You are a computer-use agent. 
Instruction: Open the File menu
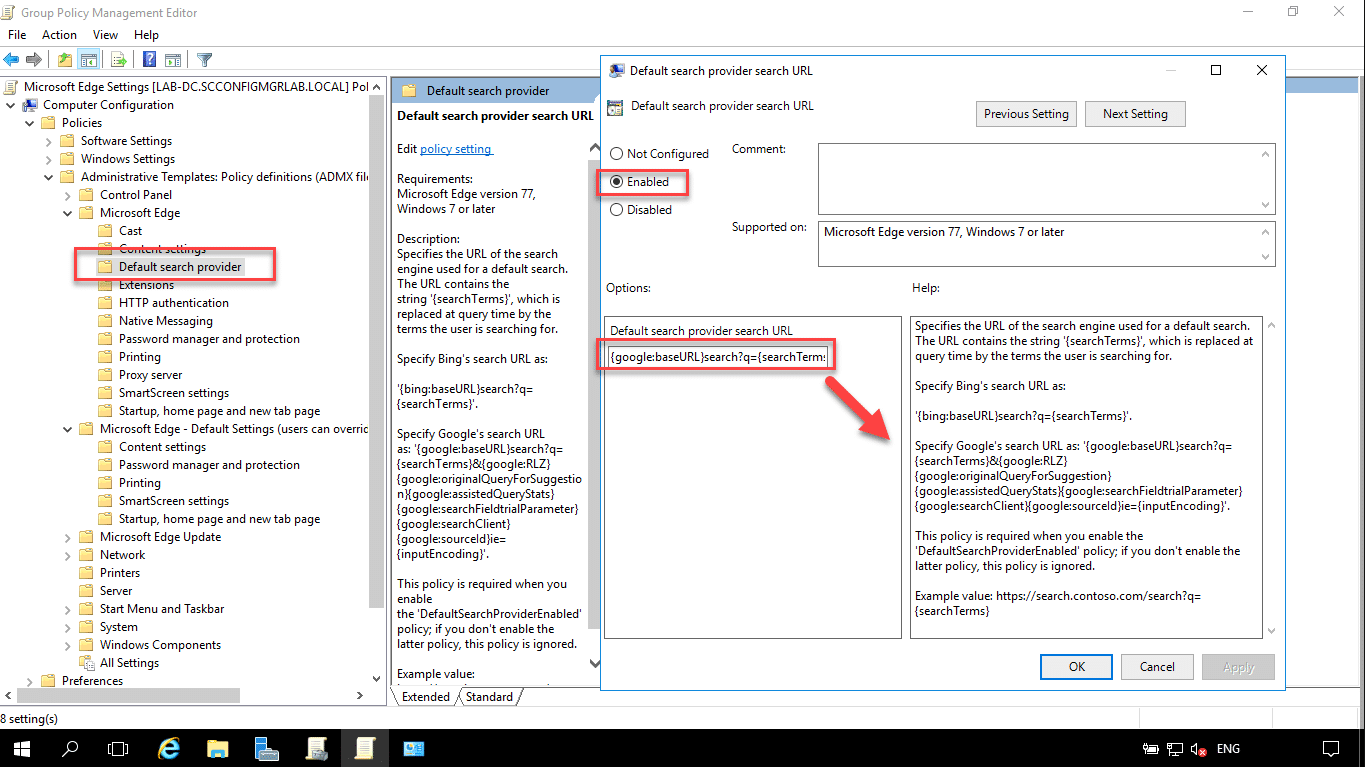(16, 35)
